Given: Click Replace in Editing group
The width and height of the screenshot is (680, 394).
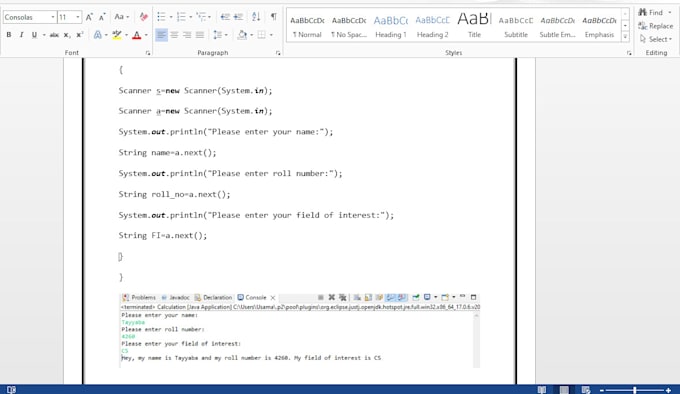Looking at the screenshot, I should [655, 26].
